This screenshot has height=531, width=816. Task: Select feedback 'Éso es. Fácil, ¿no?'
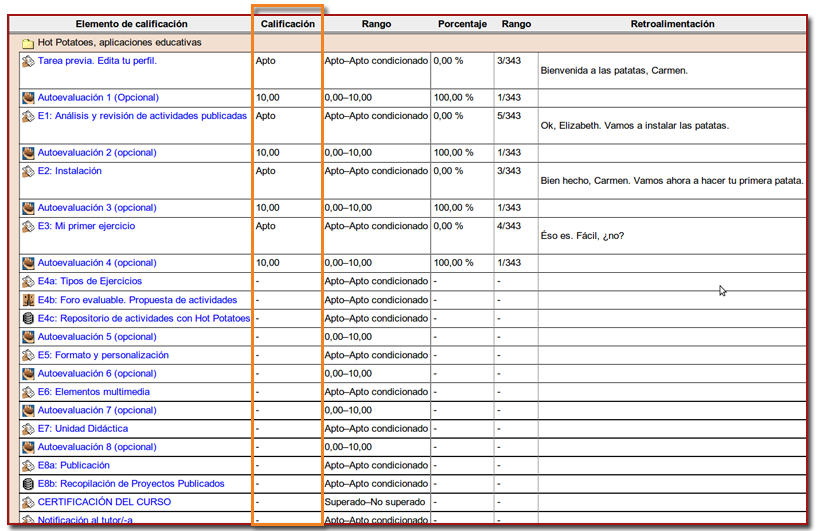(582, 236)
